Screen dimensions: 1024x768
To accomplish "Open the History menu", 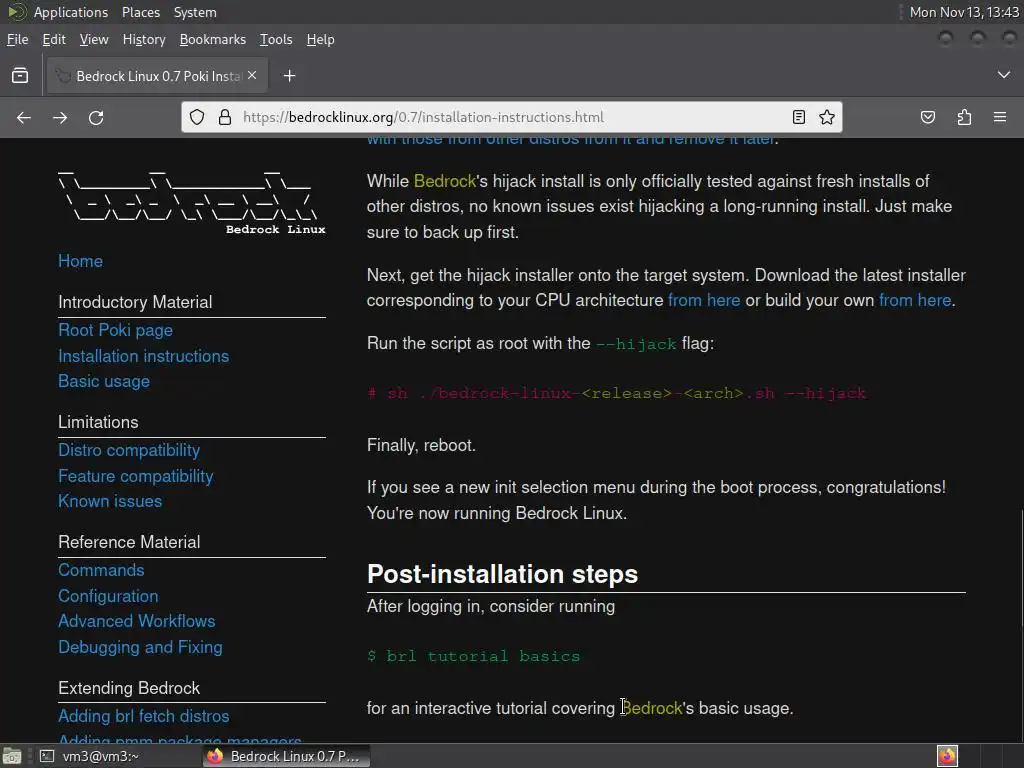I will (x=144, y=39).
